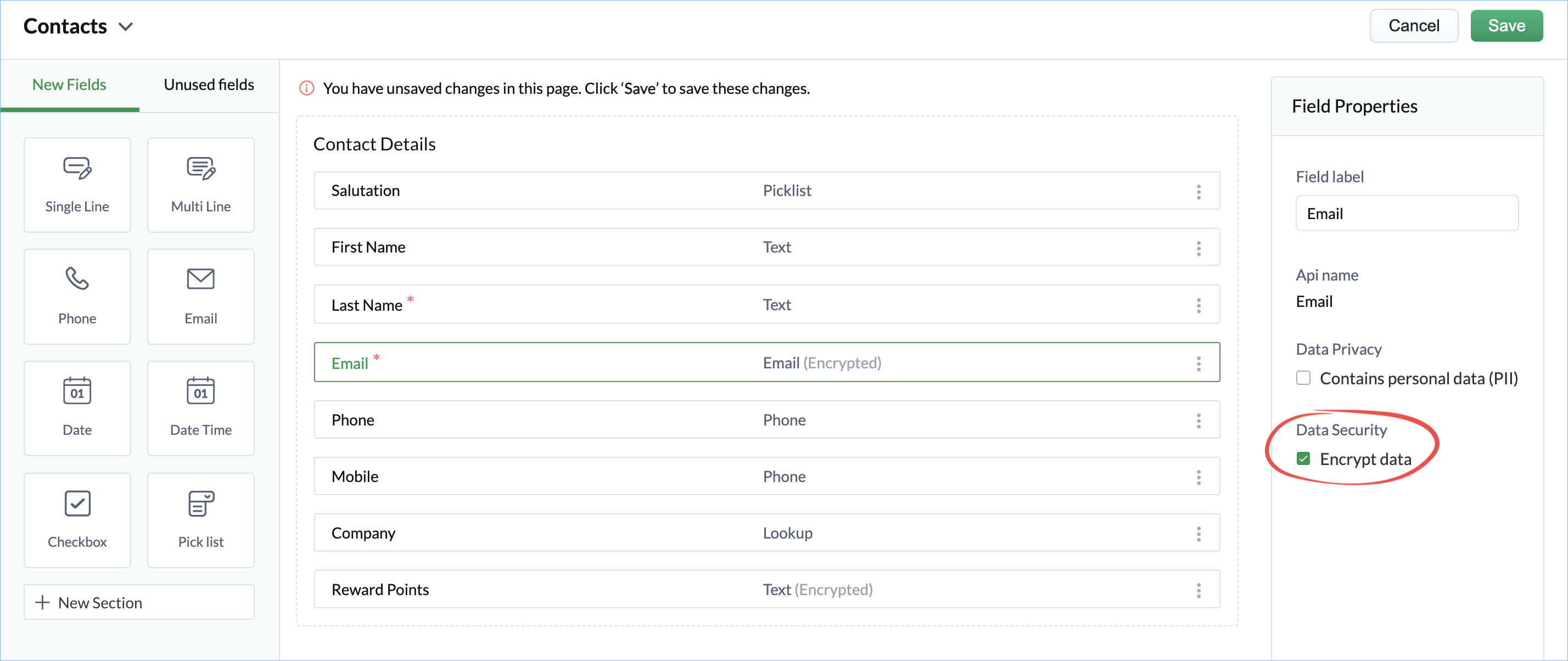
Task: Select the Reward Points field row
Action: point(767,589)
